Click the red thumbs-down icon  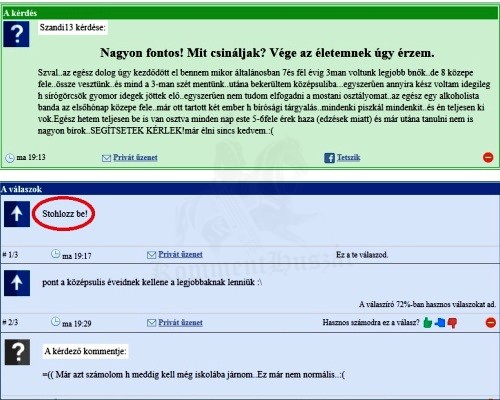[x=452, y=322]
